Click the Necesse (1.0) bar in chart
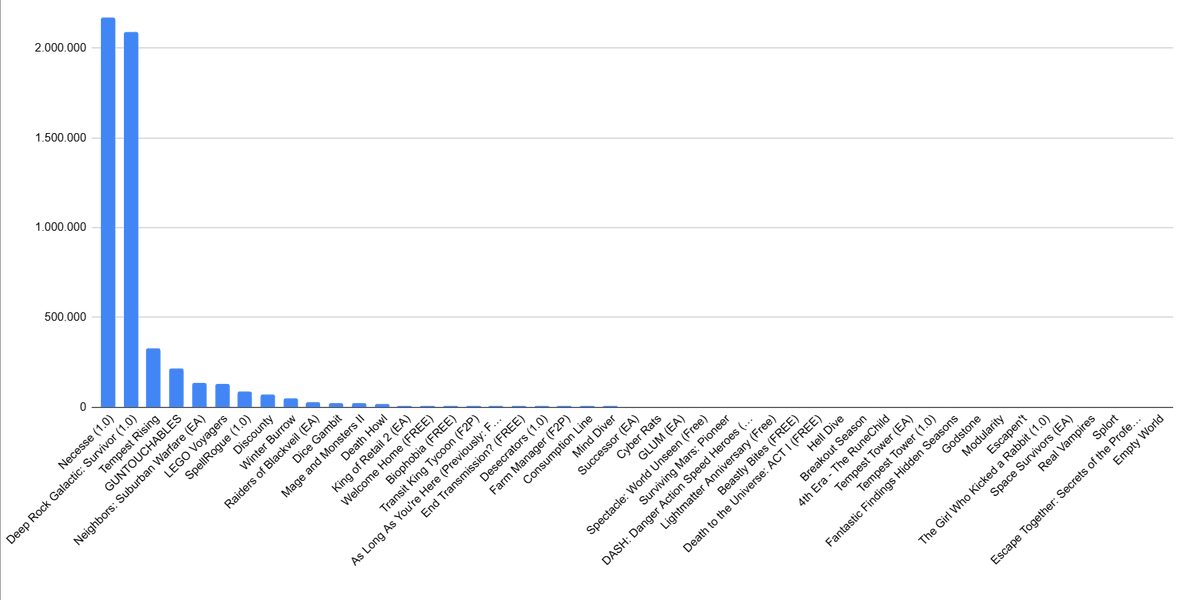The image size is (1200, 600). (x=108, y=212)
